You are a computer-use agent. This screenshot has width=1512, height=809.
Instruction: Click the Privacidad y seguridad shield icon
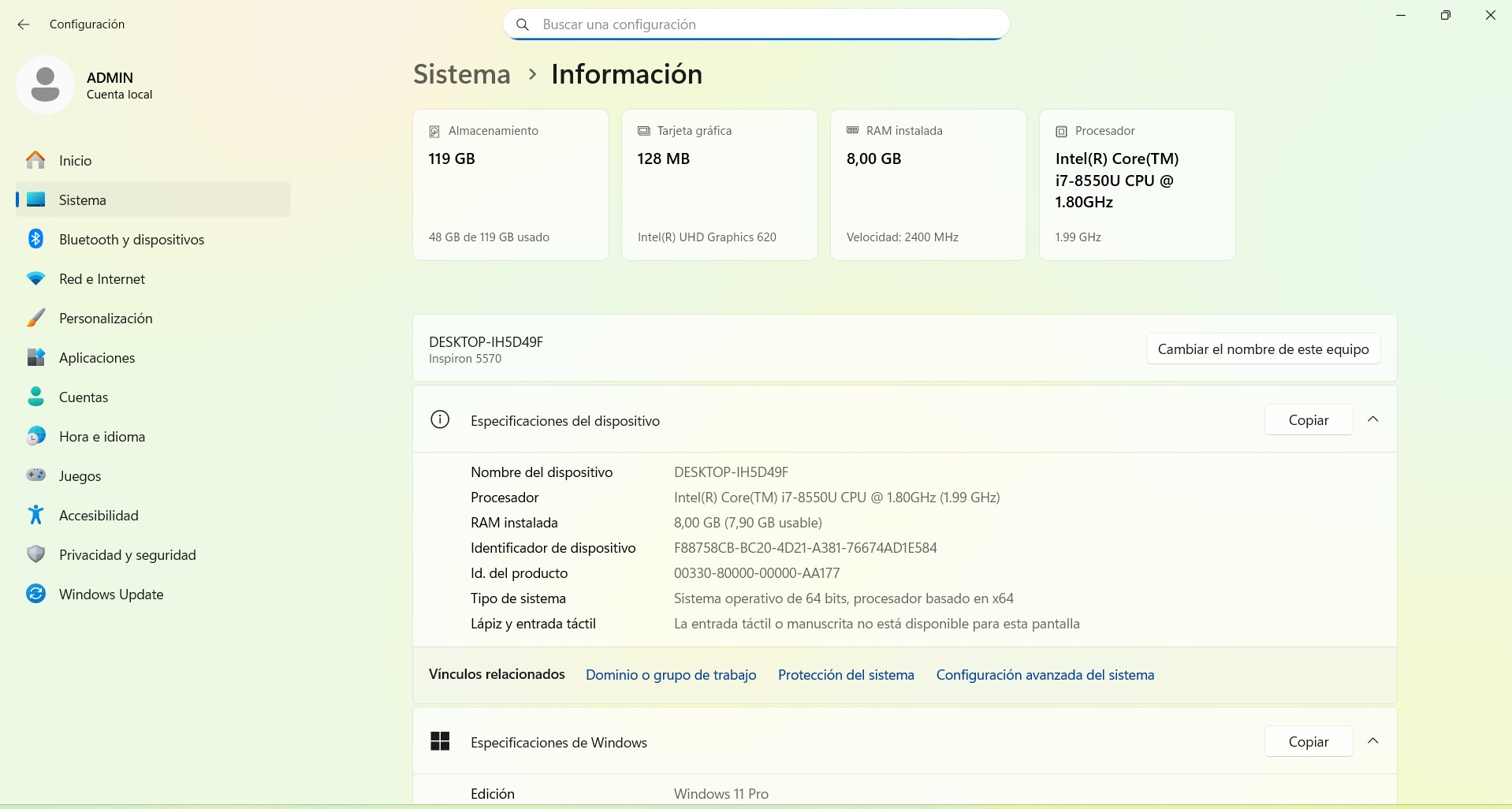35,554
